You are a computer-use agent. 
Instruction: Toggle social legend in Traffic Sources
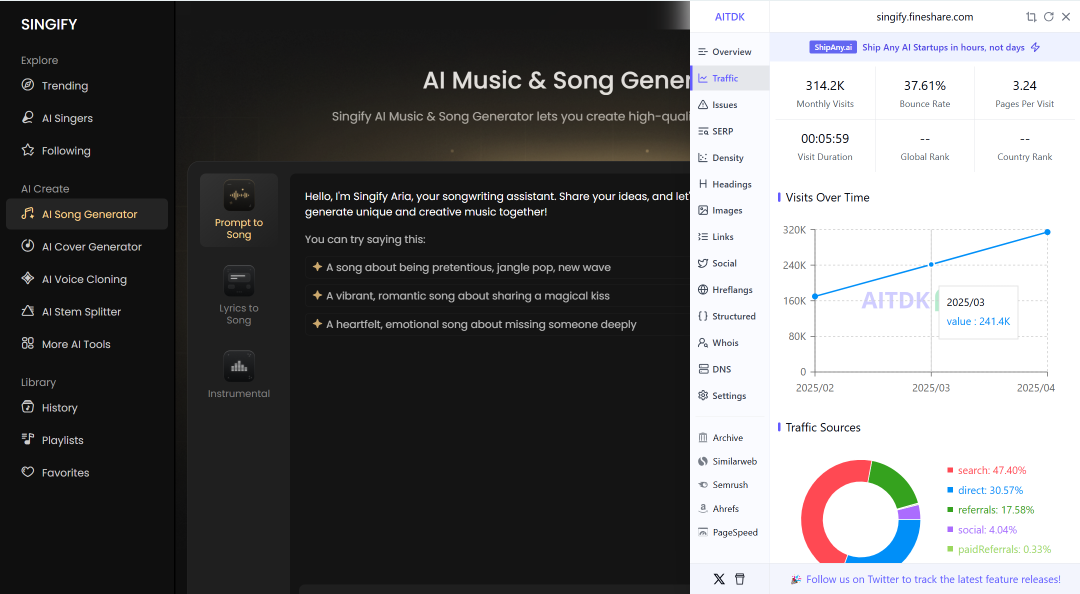tap(982, 530)
